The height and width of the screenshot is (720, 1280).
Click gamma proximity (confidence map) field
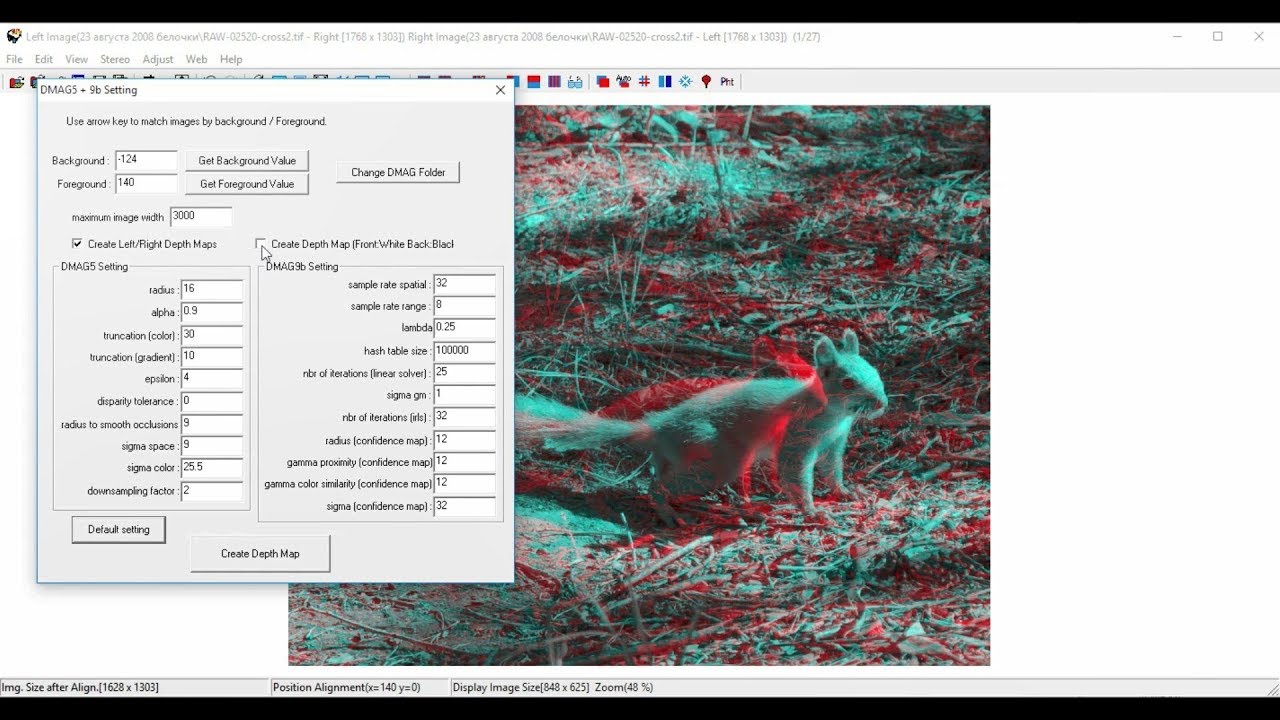pyautogui.click(x=465, y=462)
